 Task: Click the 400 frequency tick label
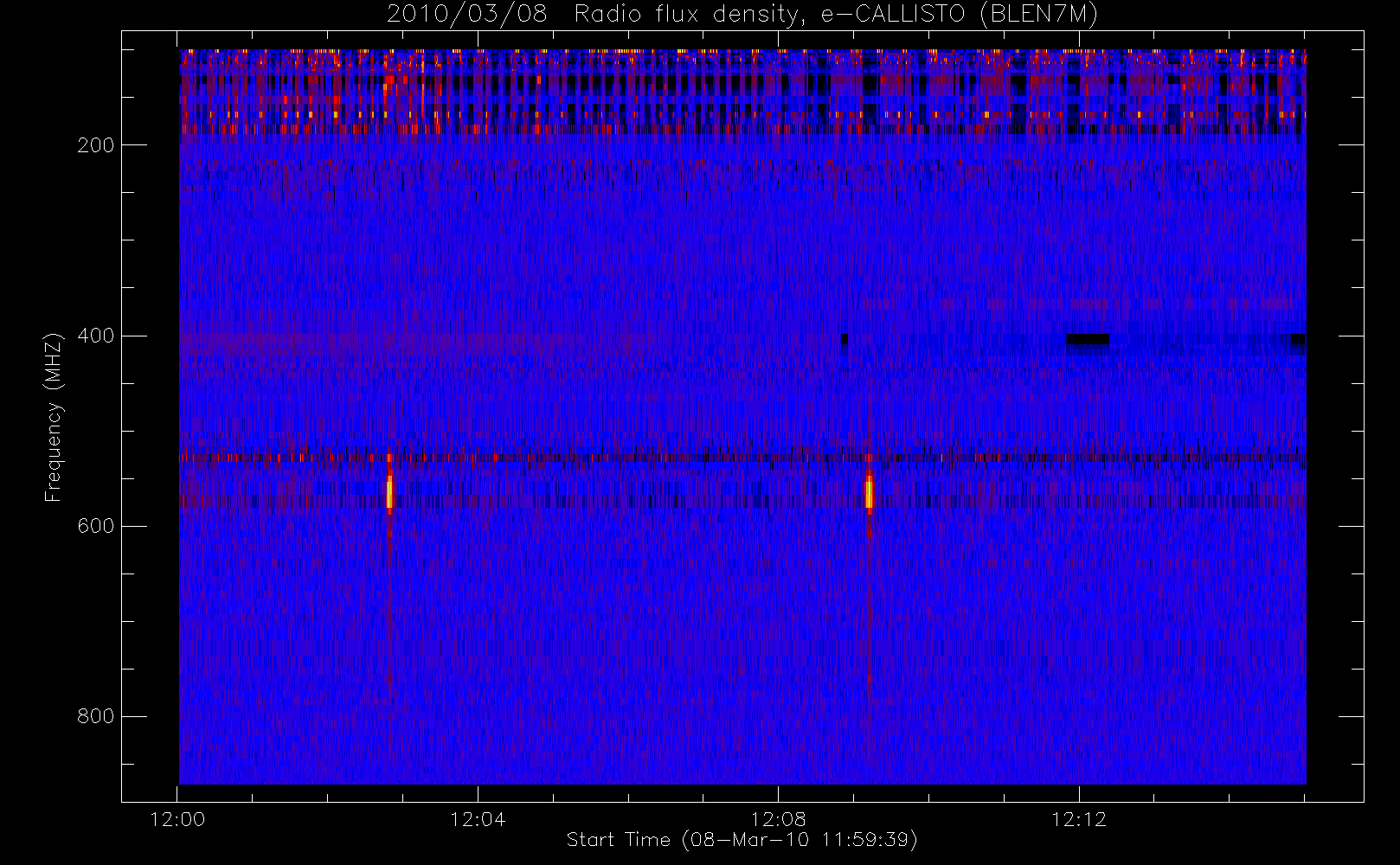96,336
